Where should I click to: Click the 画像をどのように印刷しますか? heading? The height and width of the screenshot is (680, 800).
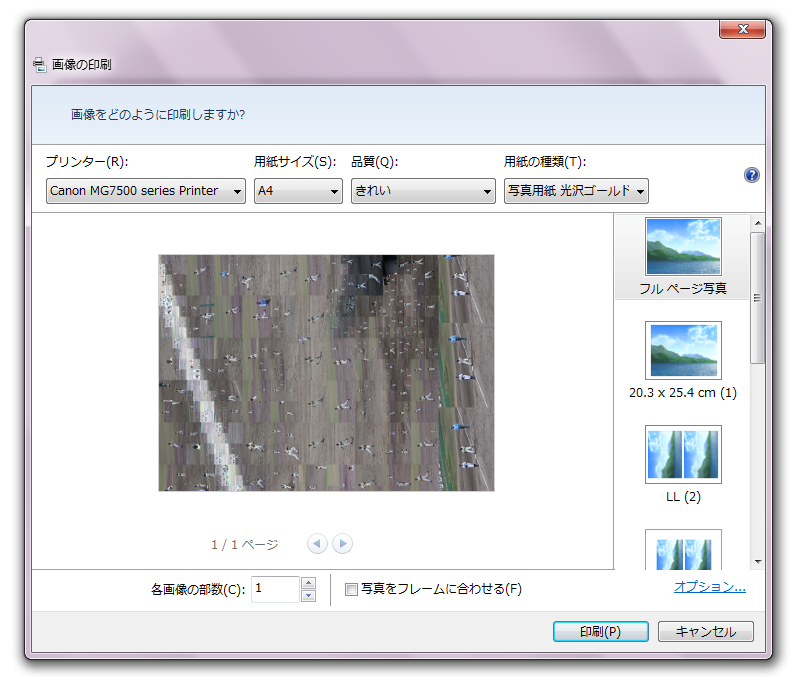coord(158,115)
